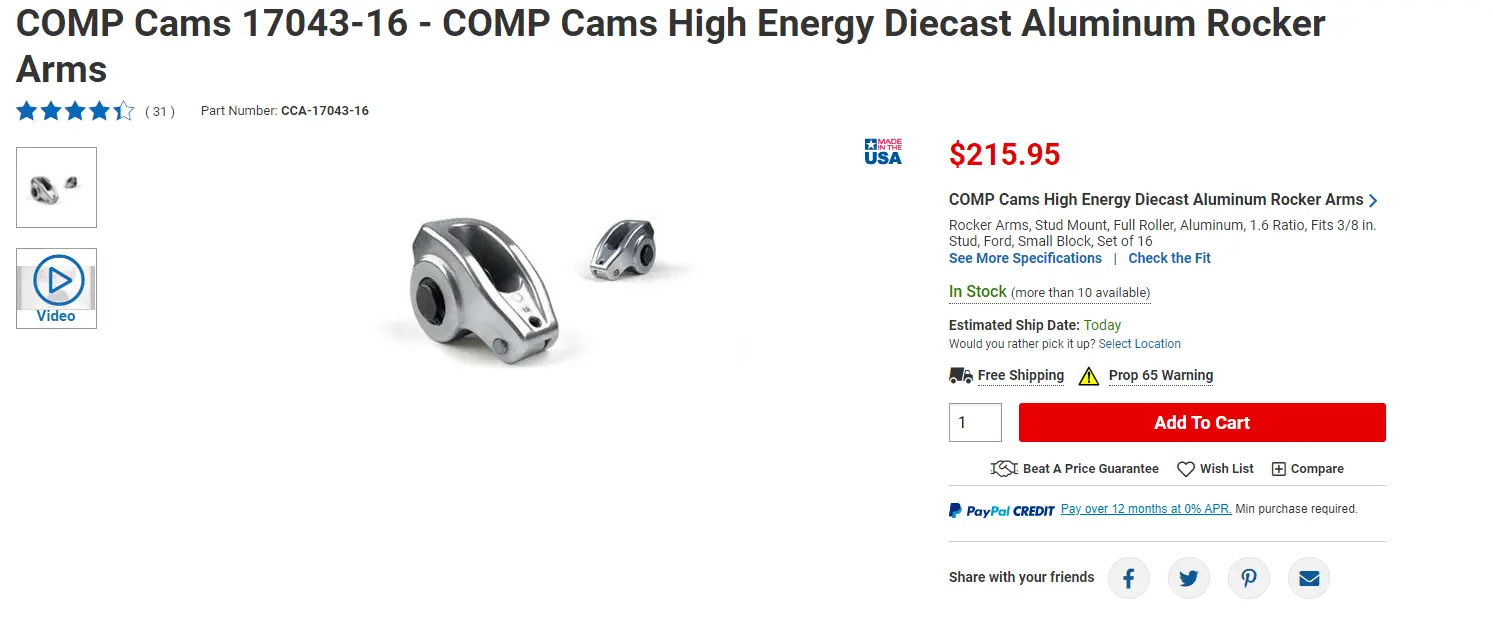Open Select Location pickup link
The width and height of the screenshot is (1493, 624).
tap(1139, 344)
